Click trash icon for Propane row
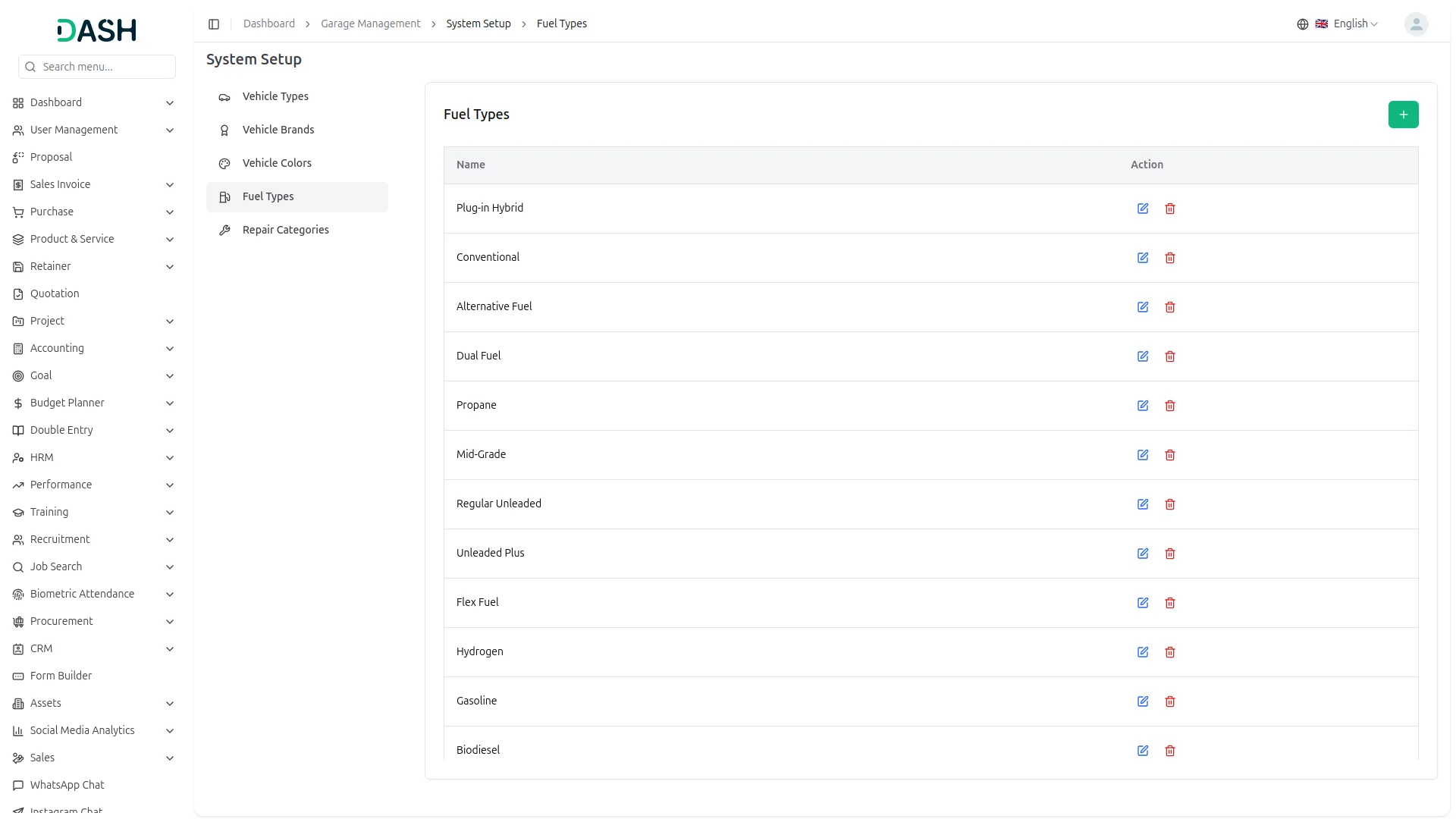 (x=1170, y=406)
